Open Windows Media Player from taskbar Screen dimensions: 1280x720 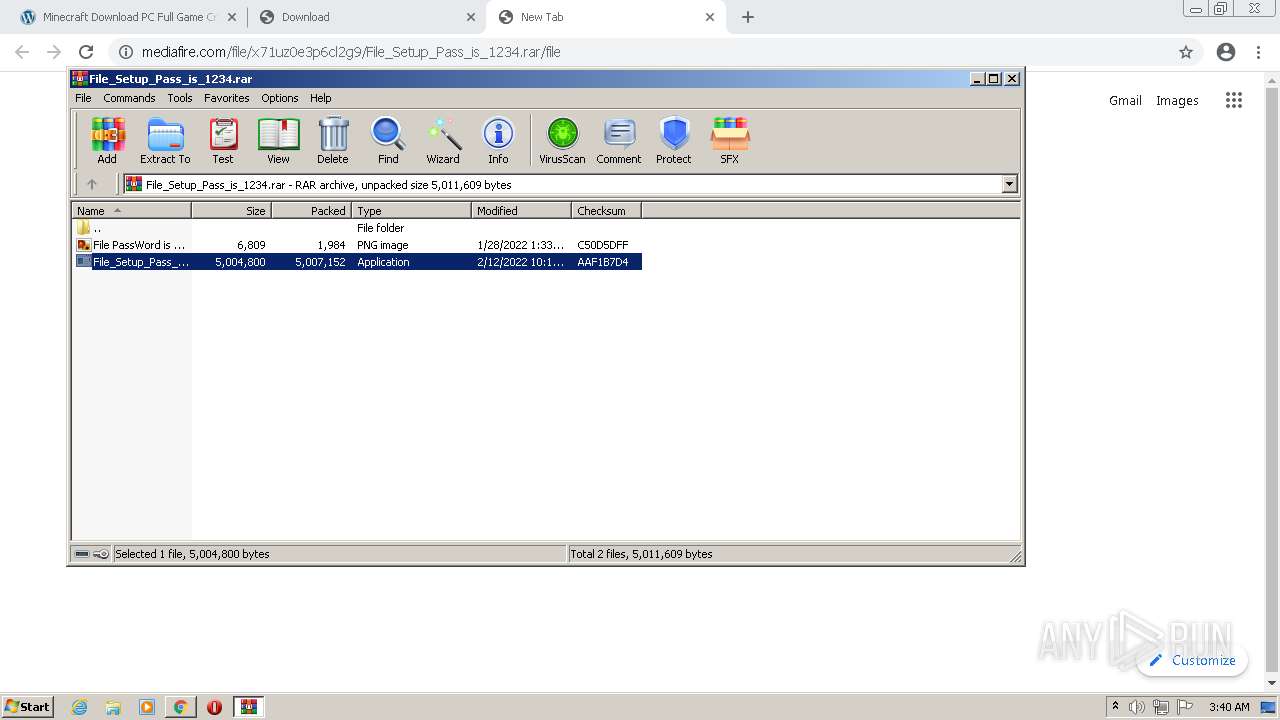[x=147, y=707]
